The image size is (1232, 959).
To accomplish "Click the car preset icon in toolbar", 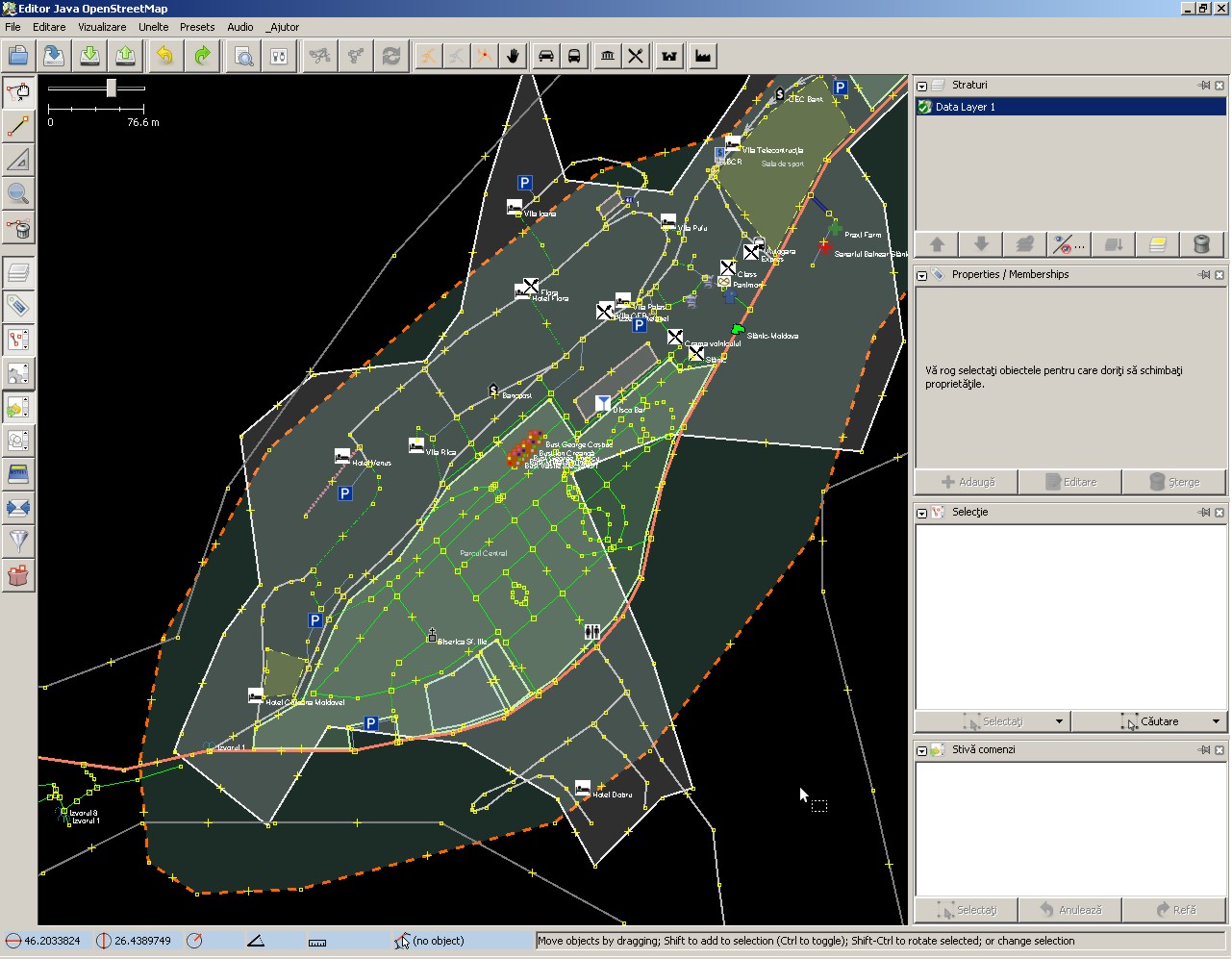I will pos(545,56).
